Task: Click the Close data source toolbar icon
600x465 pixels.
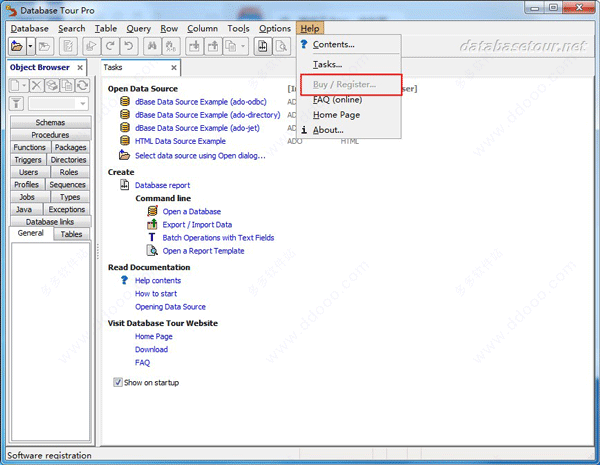Action: (45, 46)
